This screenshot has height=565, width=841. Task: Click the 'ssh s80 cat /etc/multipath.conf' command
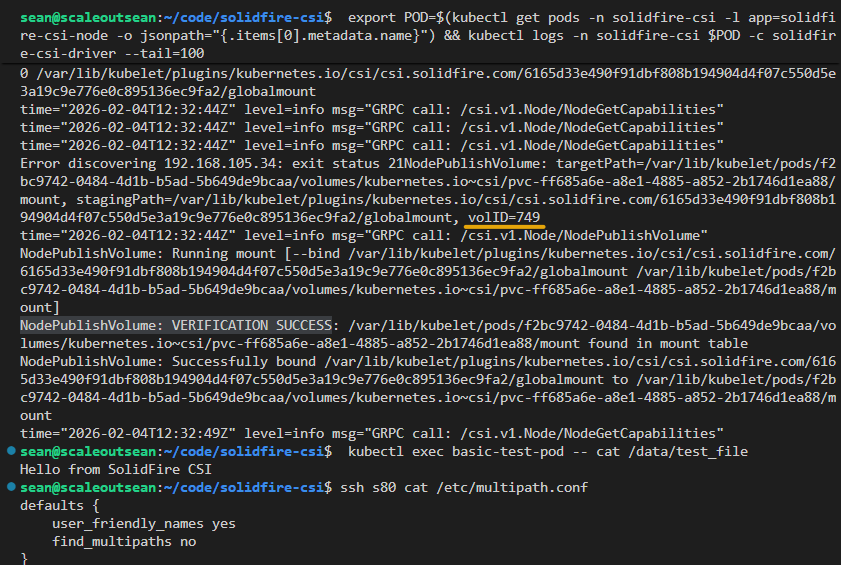coord(464,487)
